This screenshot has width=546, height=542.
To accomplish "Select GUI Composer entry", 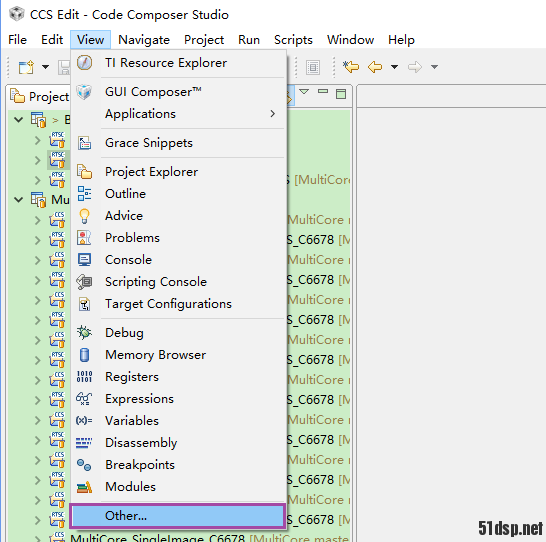I will click(x=179, y=92).
